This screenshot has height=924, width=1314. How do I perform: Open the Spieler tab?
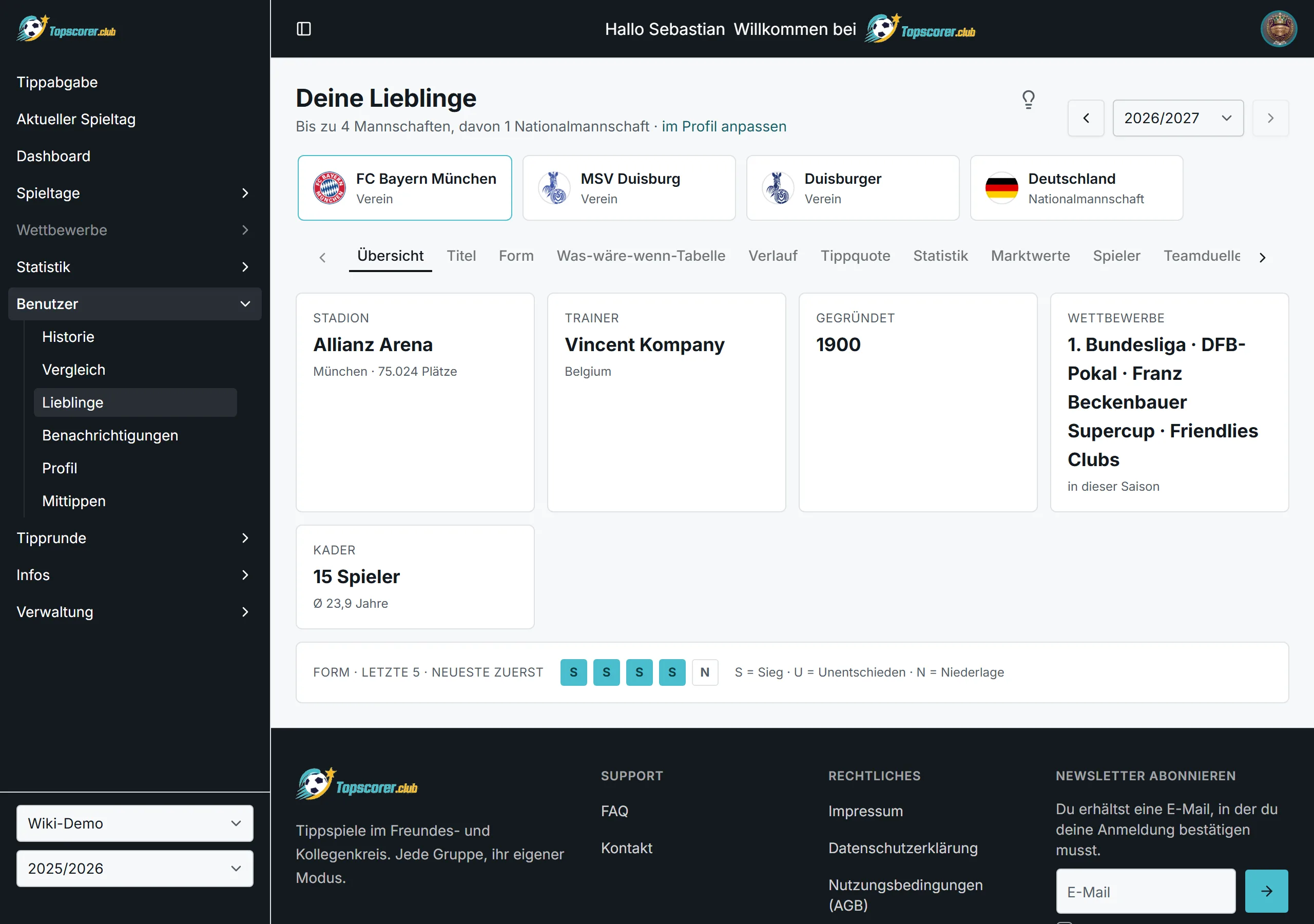1116,256
